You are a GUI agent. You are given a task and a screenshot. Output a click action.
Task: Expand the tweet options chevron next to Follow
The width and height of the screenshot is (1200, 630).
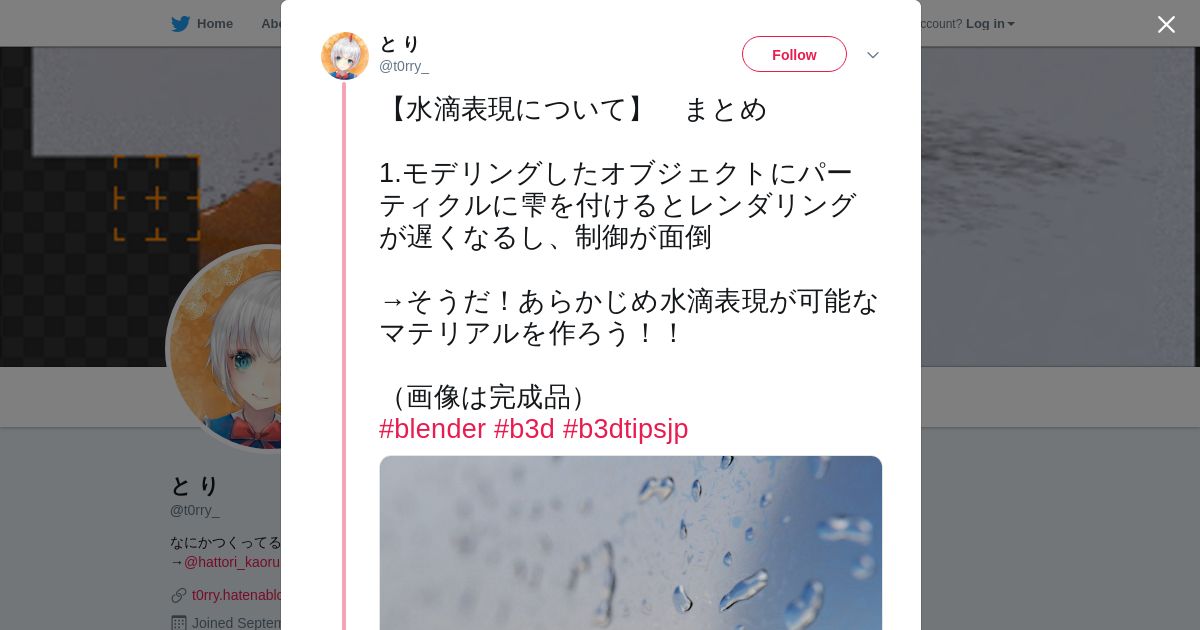873,55
